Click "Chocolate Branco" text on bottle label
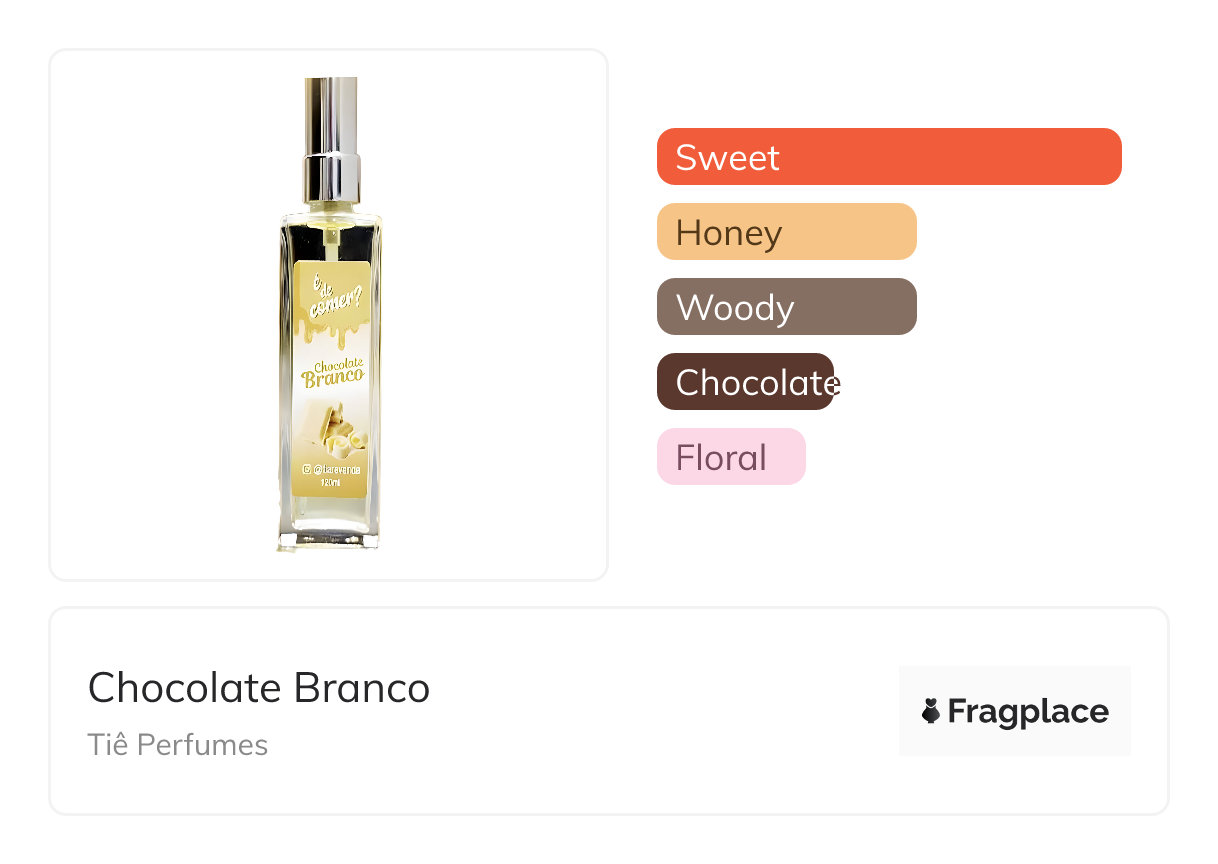 [335, 375]
